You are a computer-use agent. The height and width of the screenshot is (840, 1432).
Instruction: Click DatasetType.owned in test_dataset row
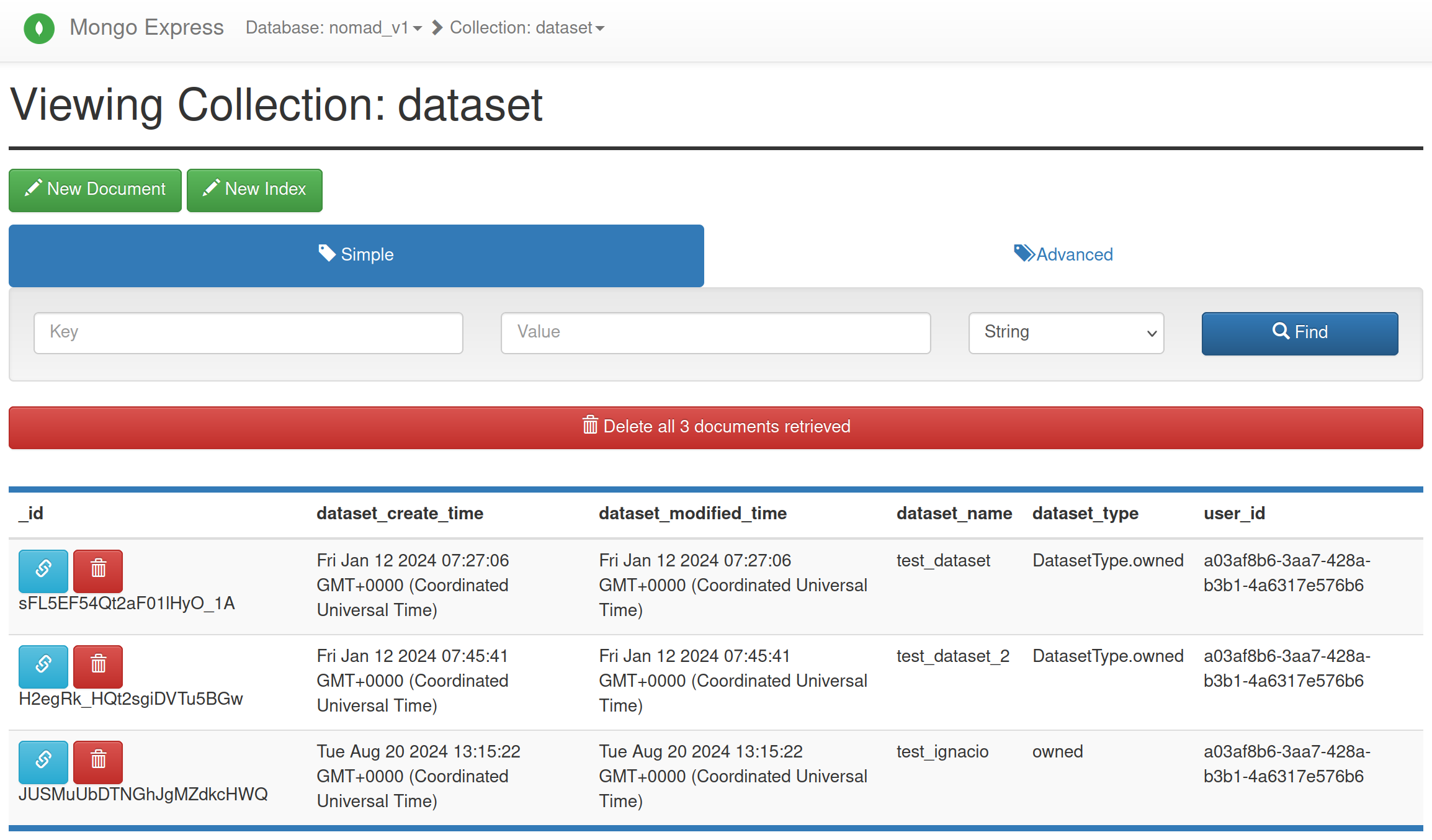1108,561
